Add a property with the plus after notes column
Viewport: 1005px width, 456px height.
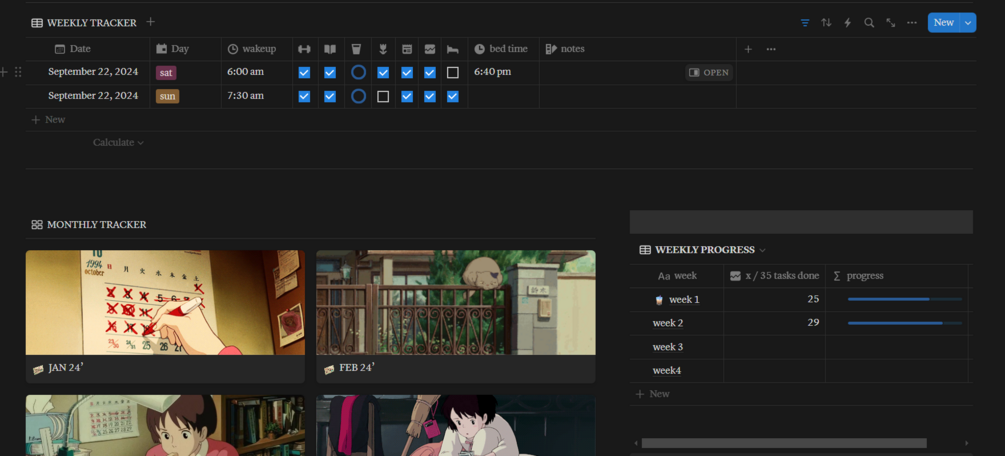[748, 49]
